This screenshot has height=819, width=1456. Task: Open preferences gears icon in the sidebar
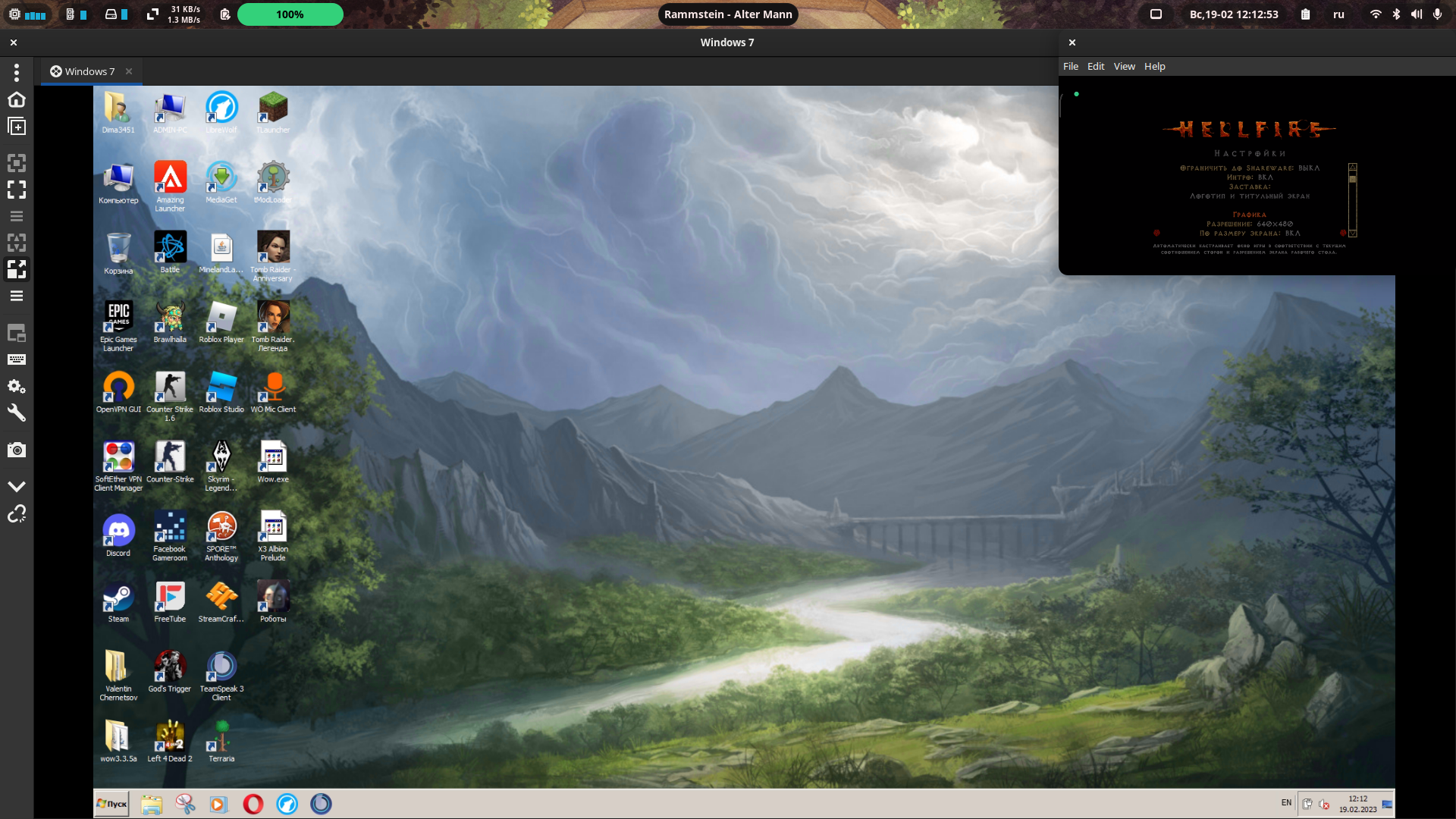pyautogui.click(x=17, y=387)
